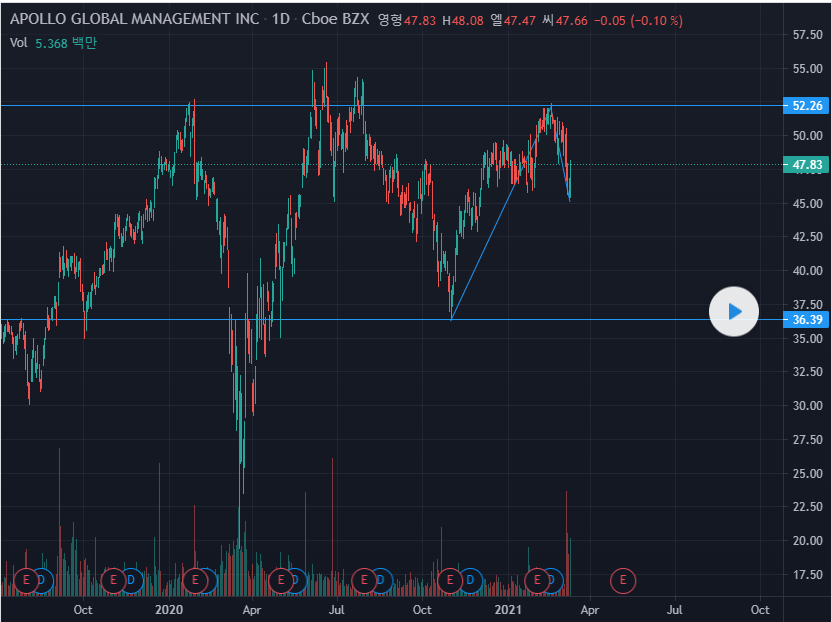Viewport: 832px width, 622px height.
Task: Open the upcoming earnings marker after Apr 2021
Action: [x=624, y=579]
